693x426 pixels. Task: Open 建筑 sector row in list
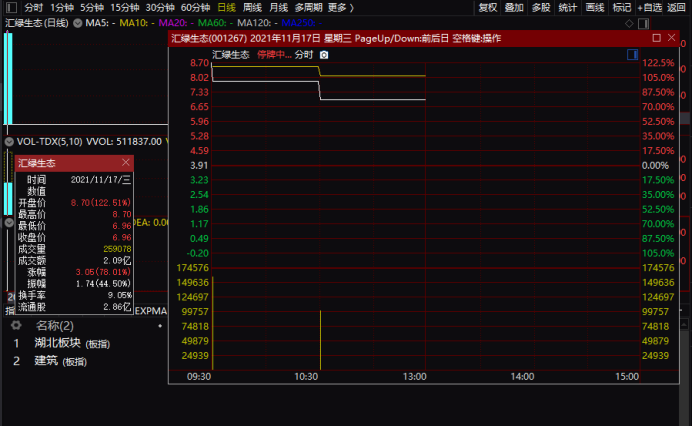[47, 361]
